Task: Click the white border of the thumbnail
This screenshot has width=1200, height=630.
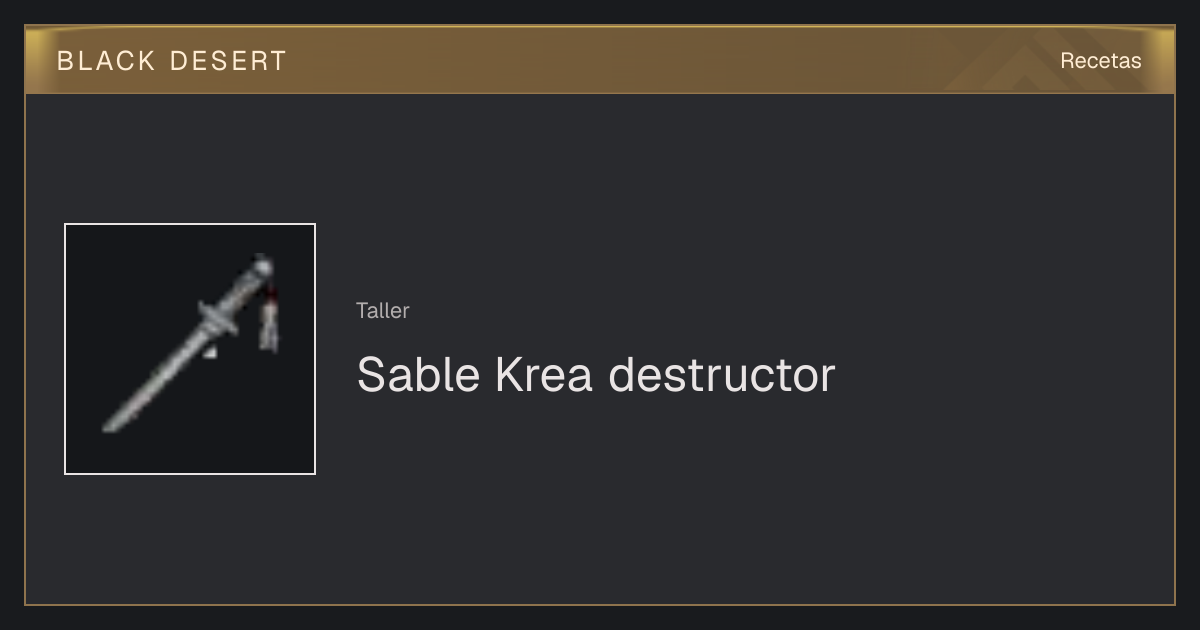Action: (x=190, y=224)
